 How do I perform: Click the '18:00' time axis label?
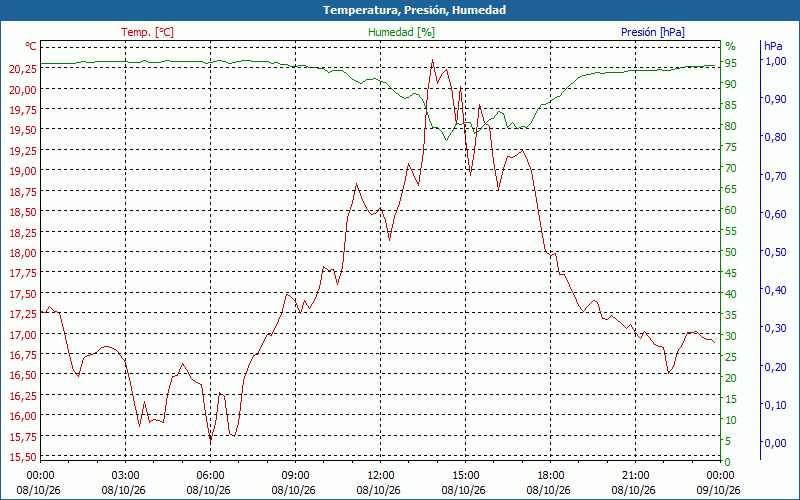[x=551, y=476]
